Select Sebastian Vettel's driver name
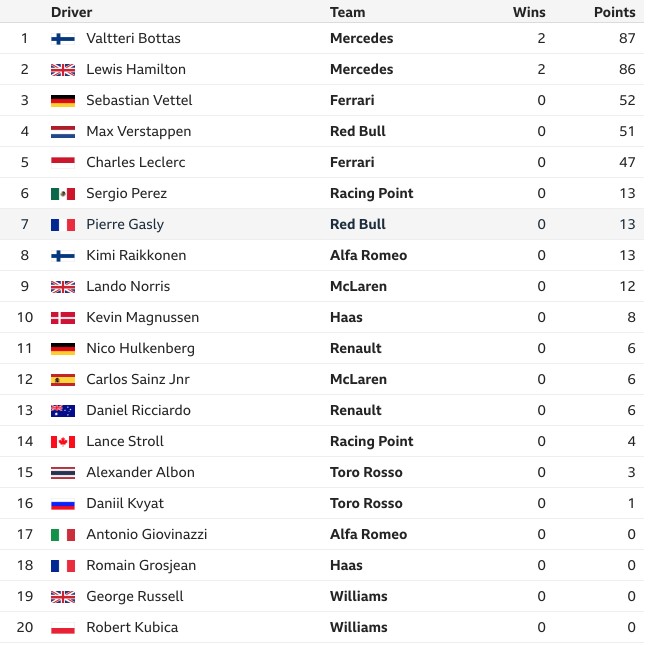Image resolution: width=652 pixels, height=645 pixels. pos(139,100)
